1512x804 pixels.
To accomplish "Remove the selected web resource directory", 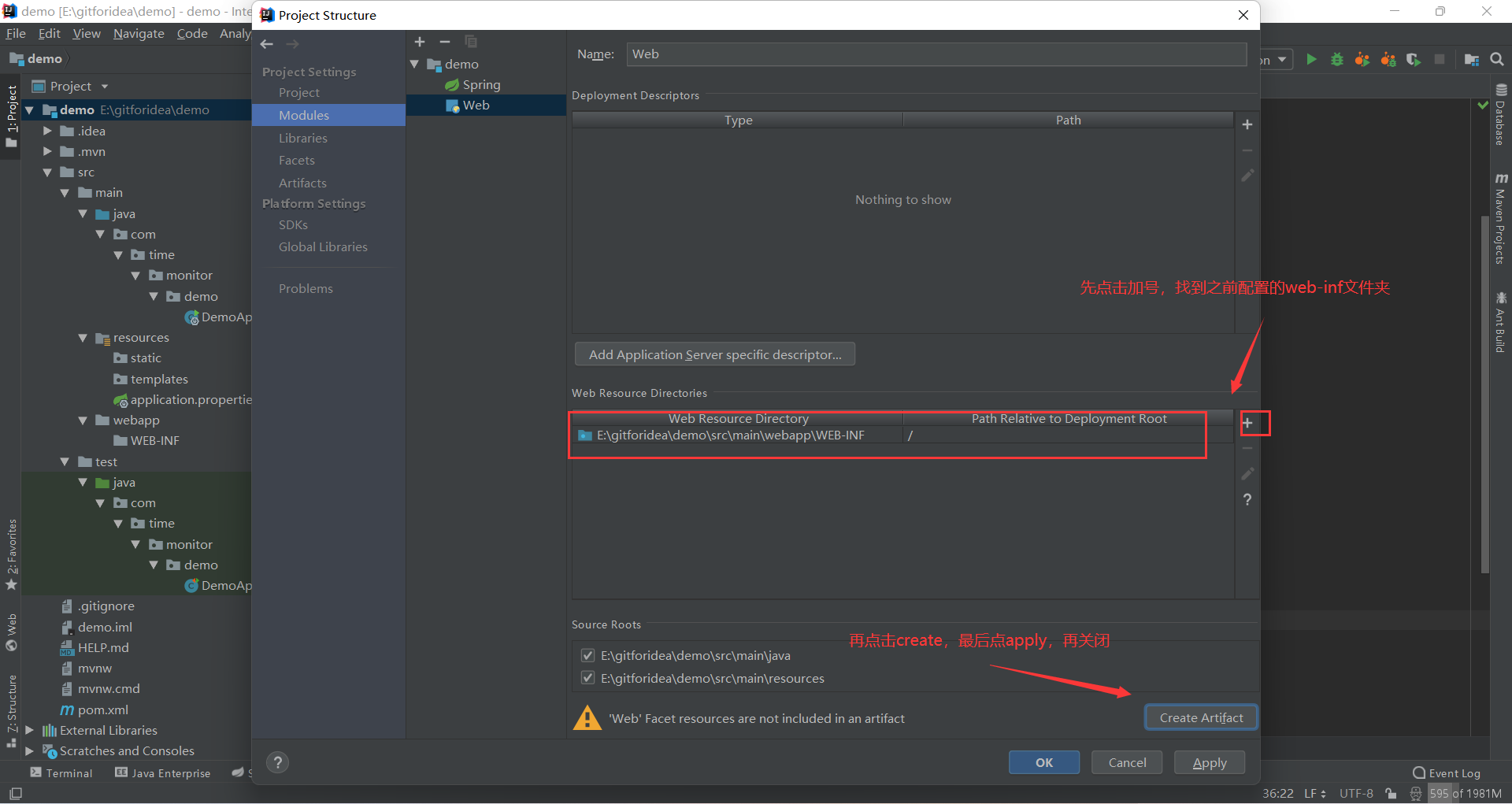I will (x=1247, y=448).
